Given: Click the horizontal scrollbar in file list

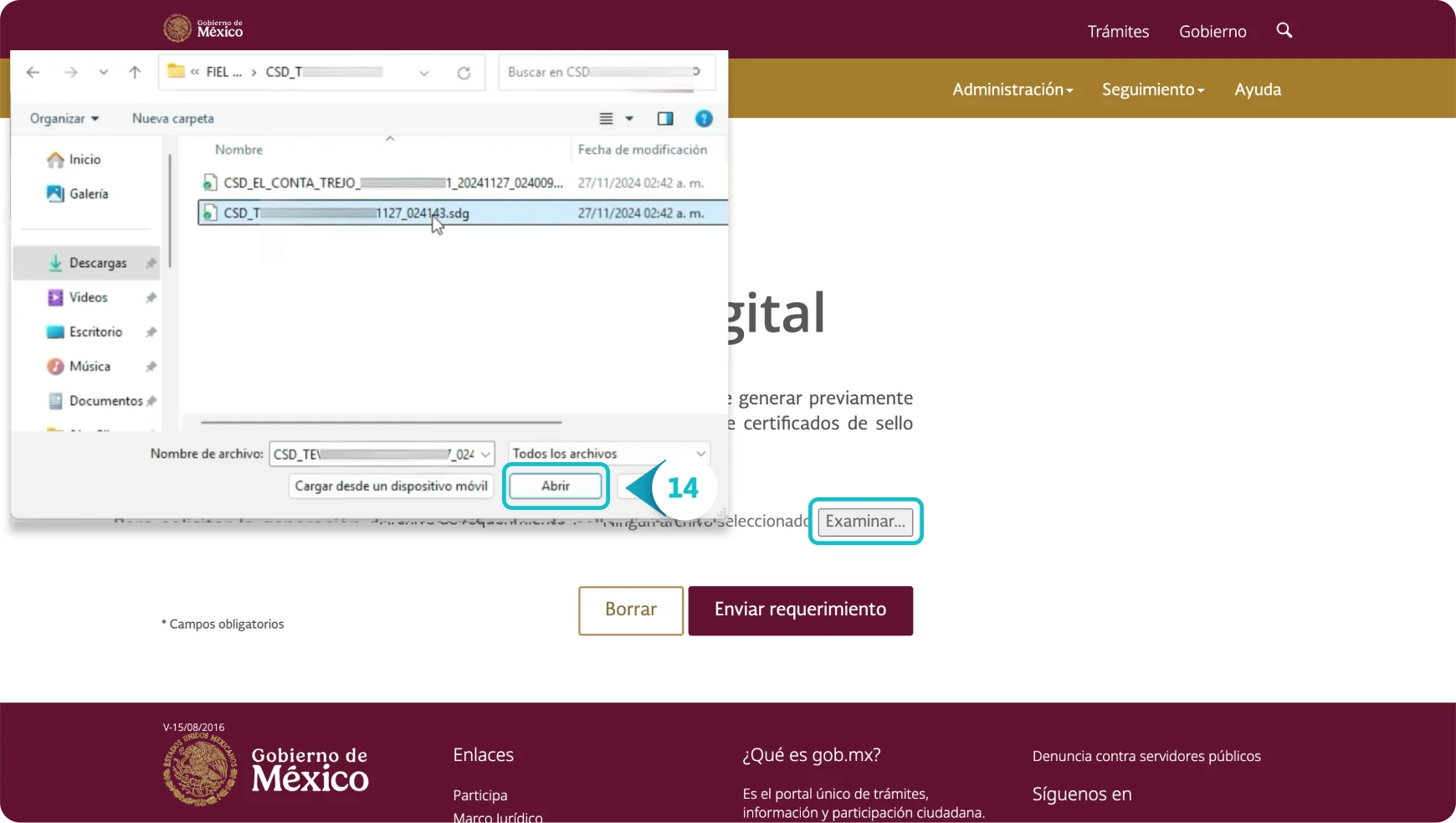Looking at the screenshot, I should (381, 423).
